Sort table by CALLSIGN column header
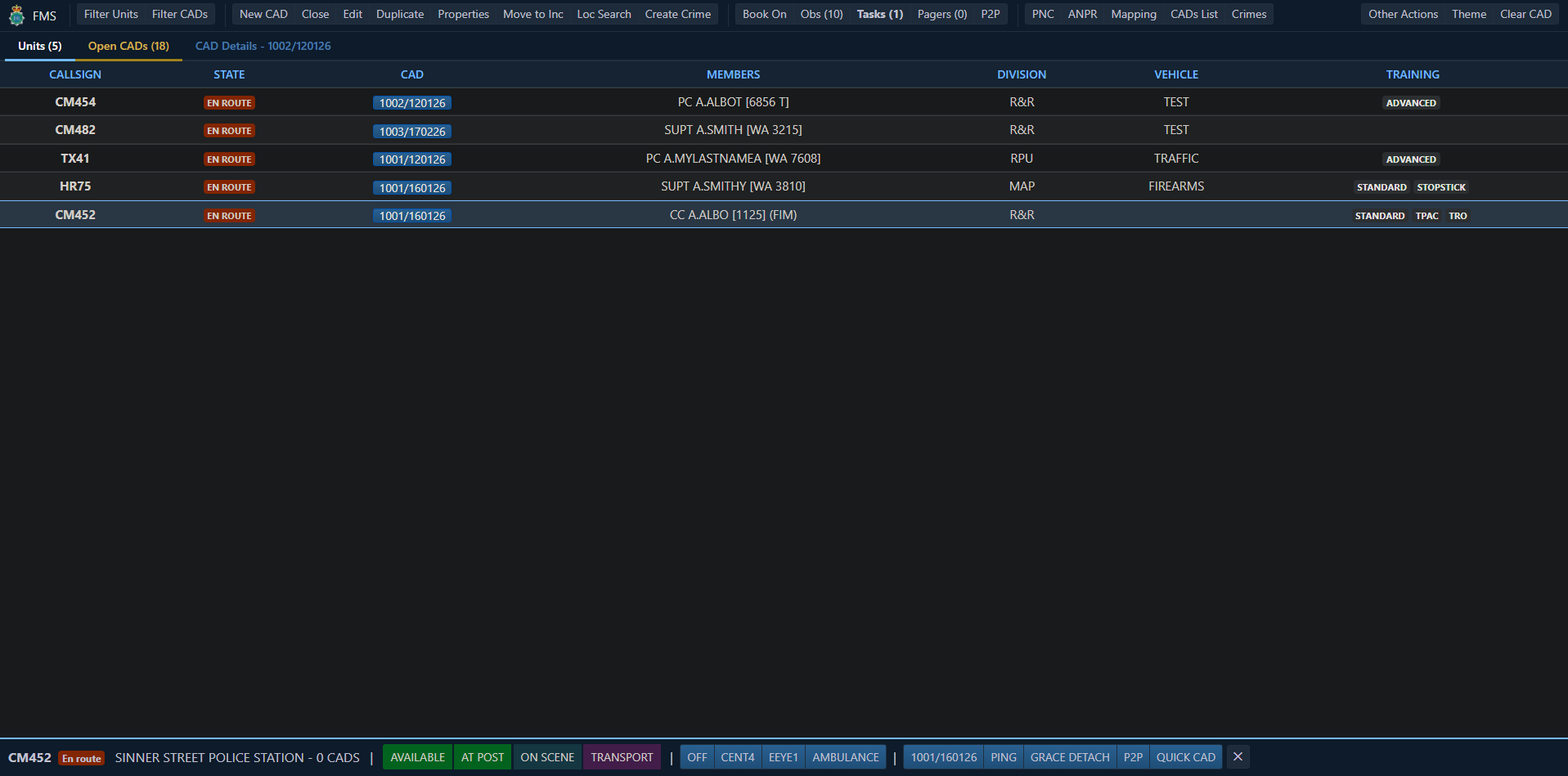The width and height of the screenshot is (1568, 776). pos(75,74)
